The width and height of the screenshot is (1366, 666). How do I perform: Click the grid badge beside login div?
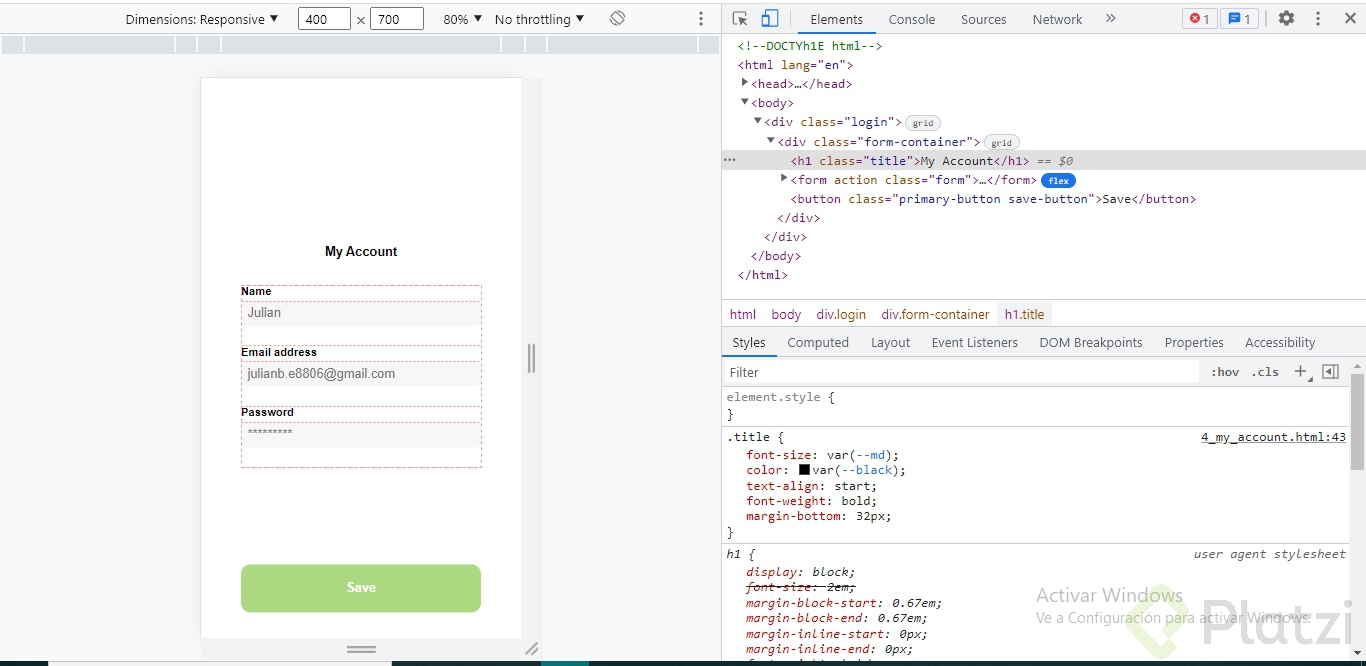[923, 123]
